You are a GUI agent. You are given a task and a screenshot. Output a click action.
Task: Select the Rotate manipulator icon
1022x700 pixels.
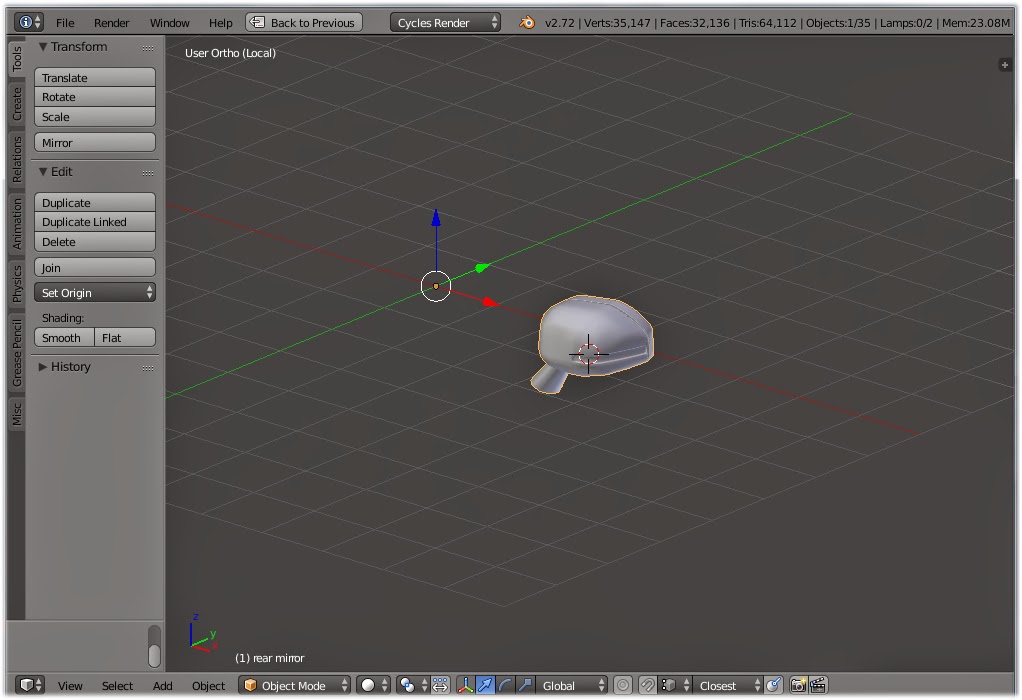(x=504, y=686)
